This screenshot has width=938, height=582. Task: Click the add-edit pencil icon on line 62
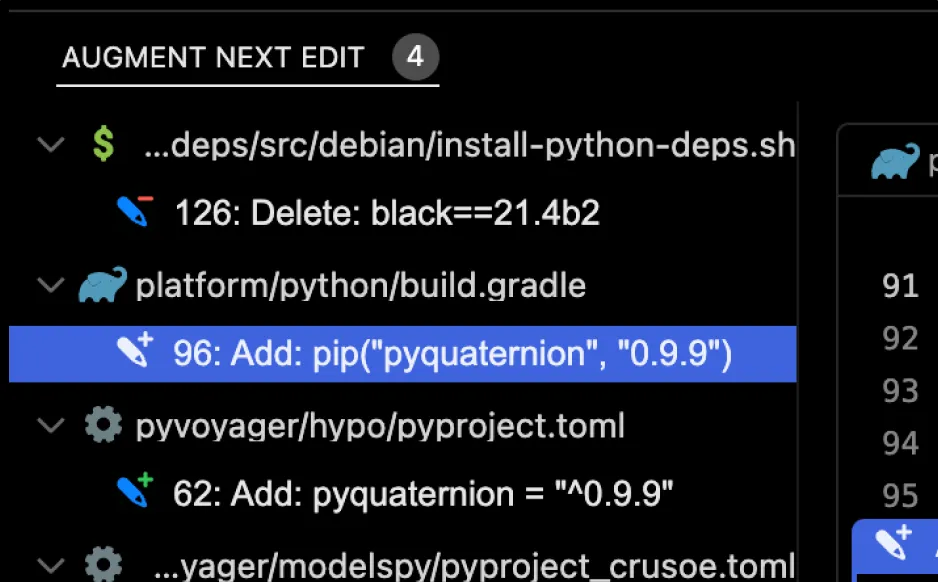(134, 490)
